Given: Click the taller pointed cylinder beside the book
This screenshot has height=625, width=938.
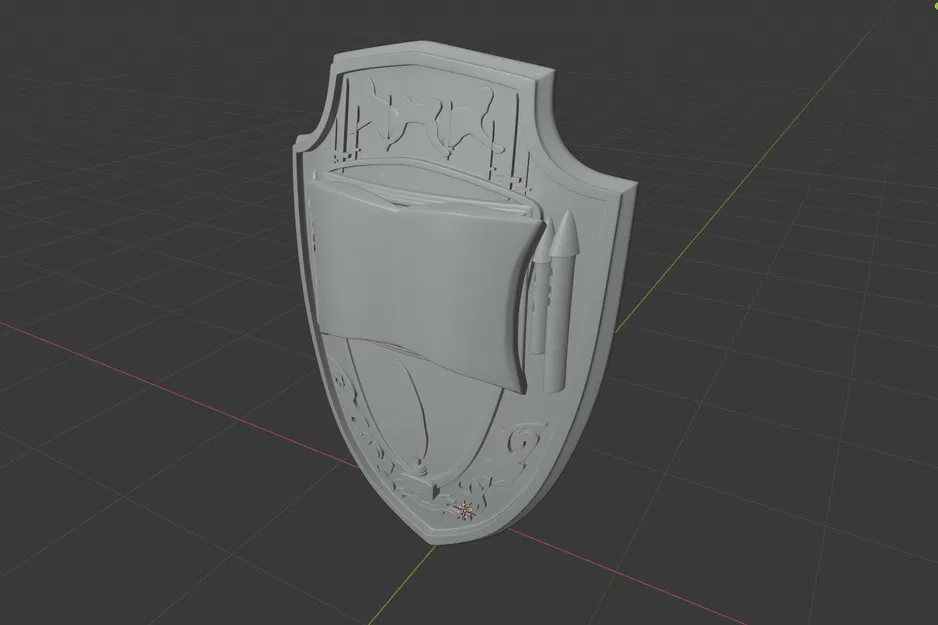Looking at the screenshot, I should pos(562,301).
